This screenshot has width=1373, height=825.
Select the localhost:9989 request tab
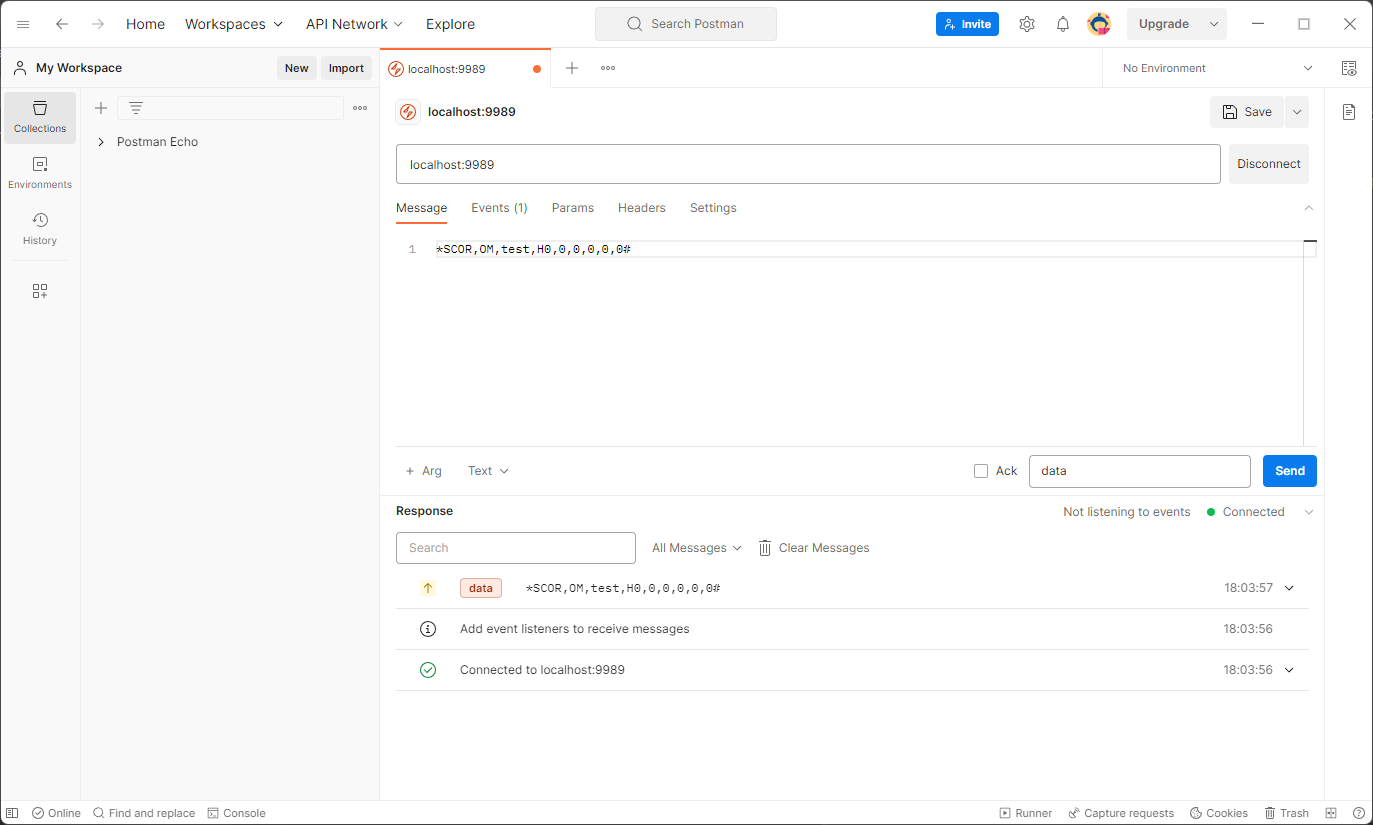(465, 69)
